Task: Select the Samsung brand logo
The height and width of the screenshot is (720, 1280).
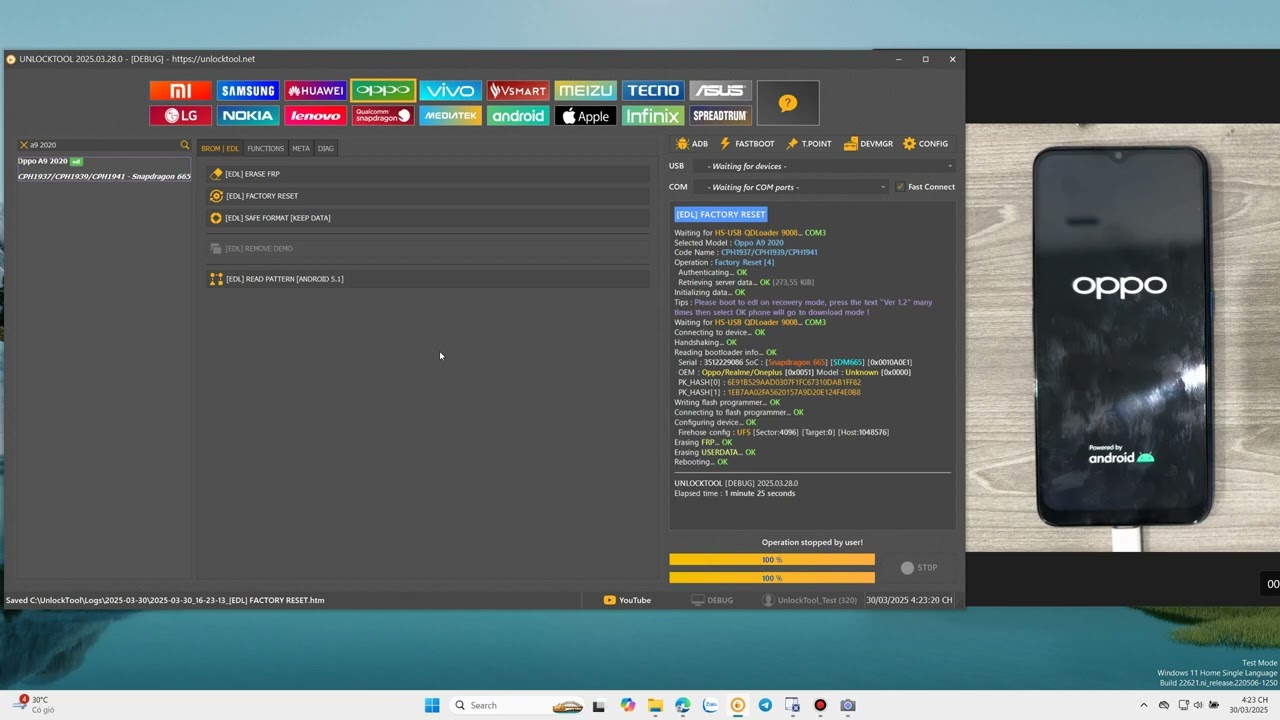Action: [x=248, y=91]
